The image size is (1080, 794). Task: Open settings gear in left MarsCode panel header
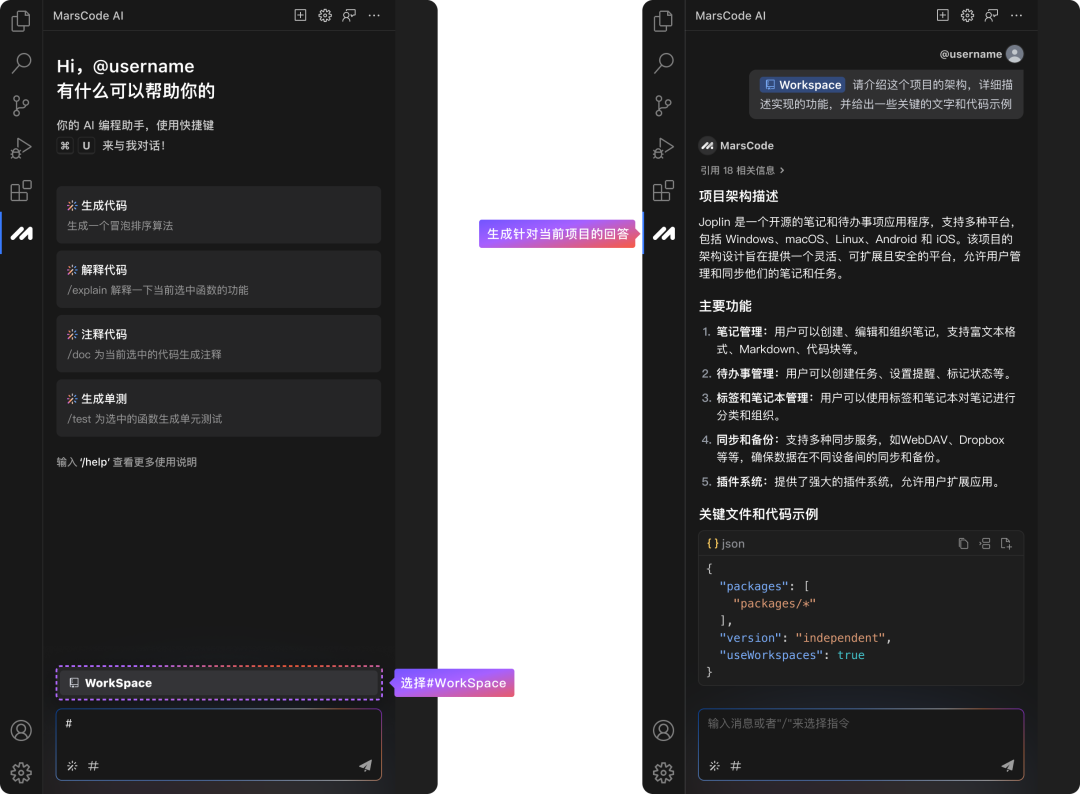[x=325, y=15]
